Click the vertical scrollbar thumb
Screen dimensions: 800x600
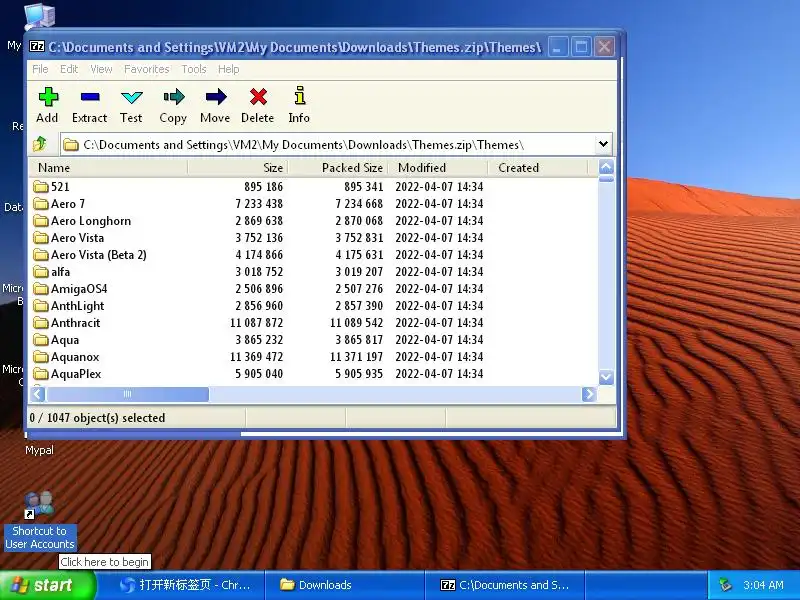click(x=606, y=179)
